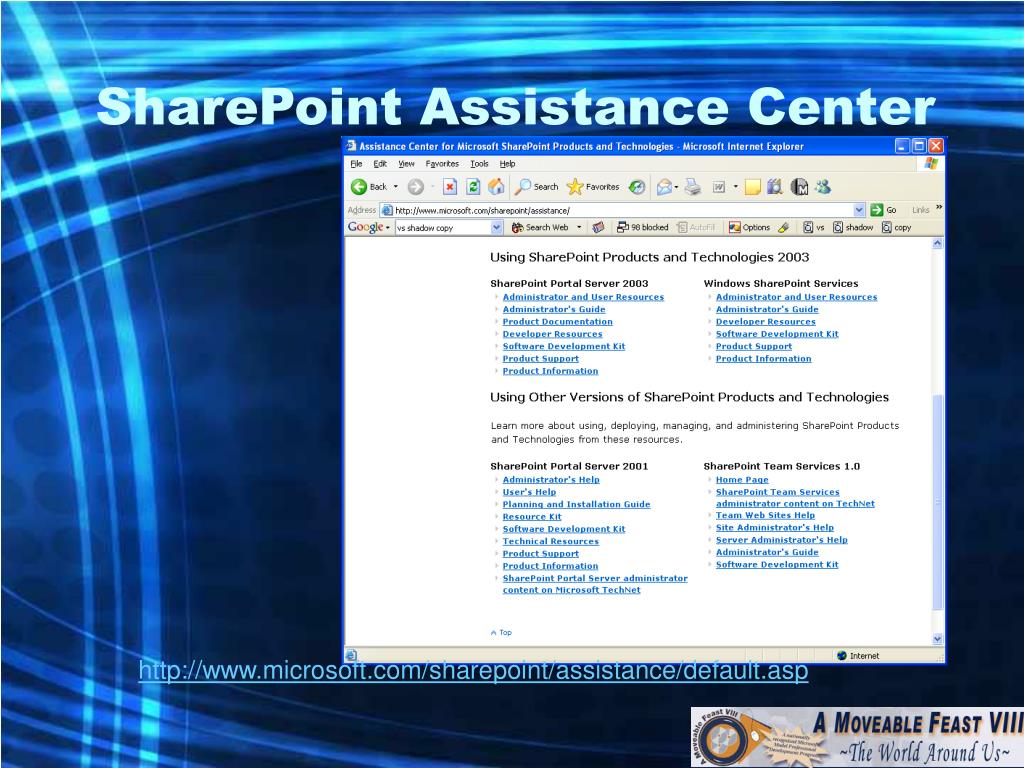The width and height of the screenshot is (1024, 768).
Task: Open the Planning and Installation Guide link
Action: pyautogui.click(x=576, y=504)
